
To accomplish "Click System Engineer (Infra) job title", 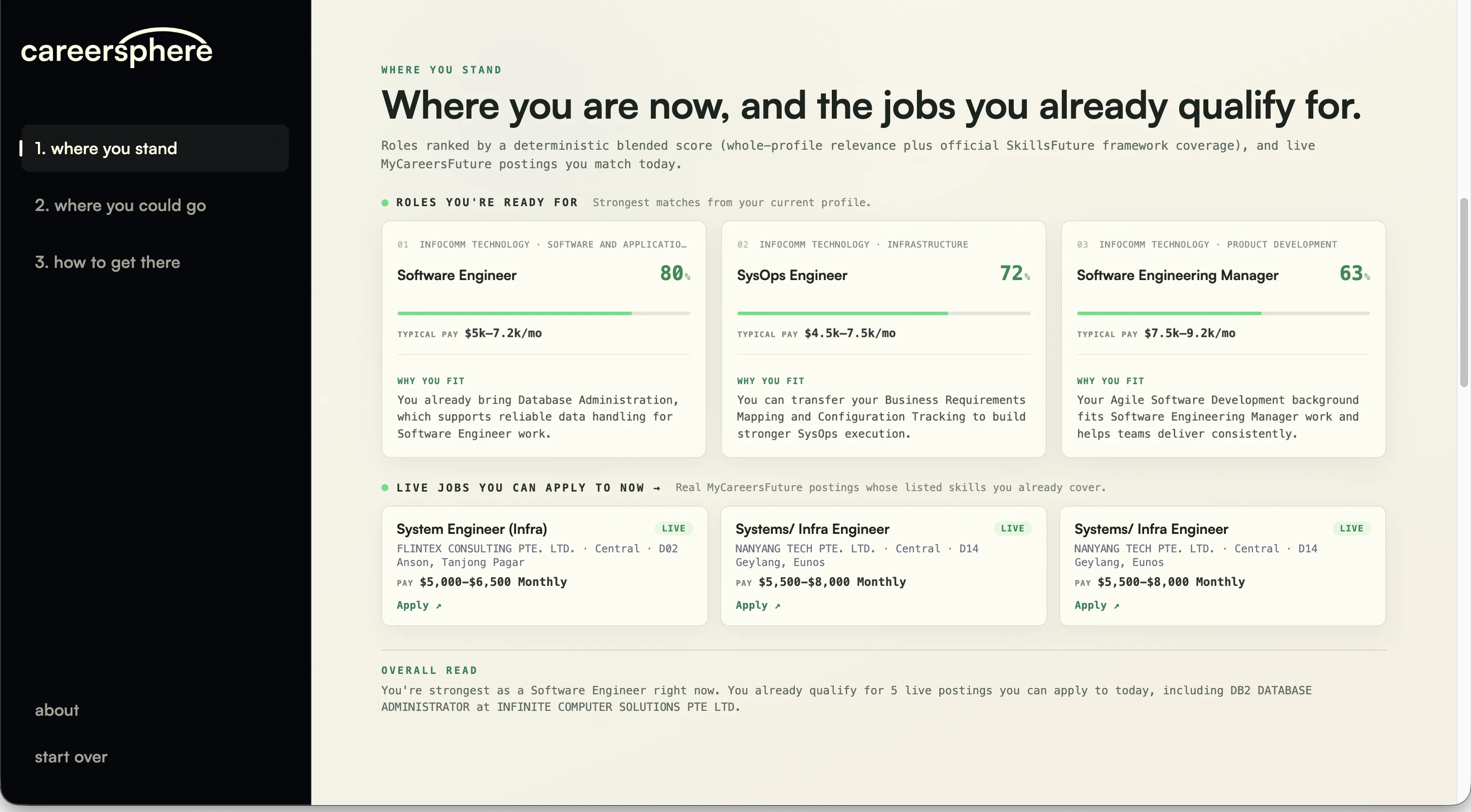I will (472, 529).
